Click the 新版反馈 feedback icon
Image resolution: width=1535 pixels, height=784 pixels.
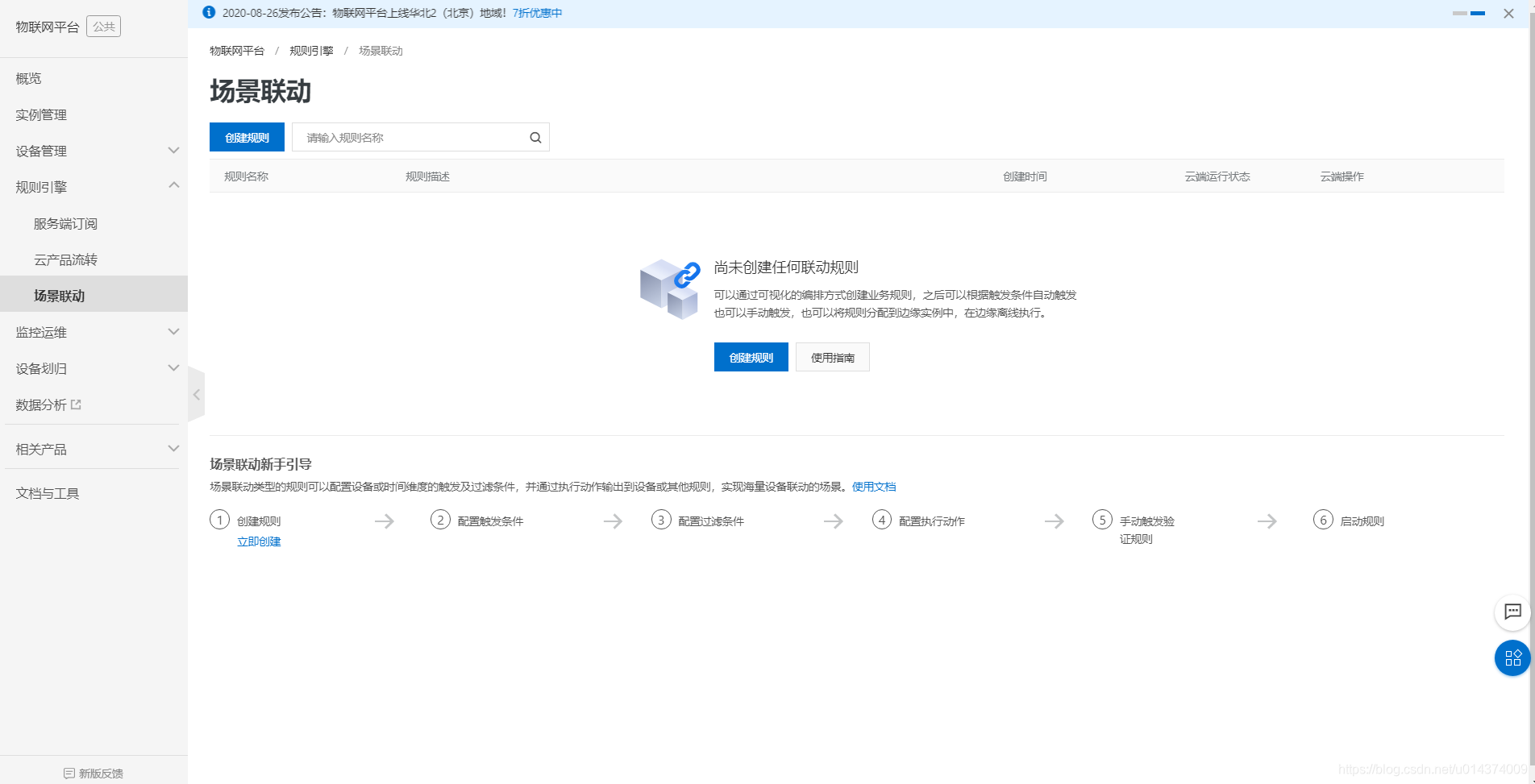tap(67, 773)
